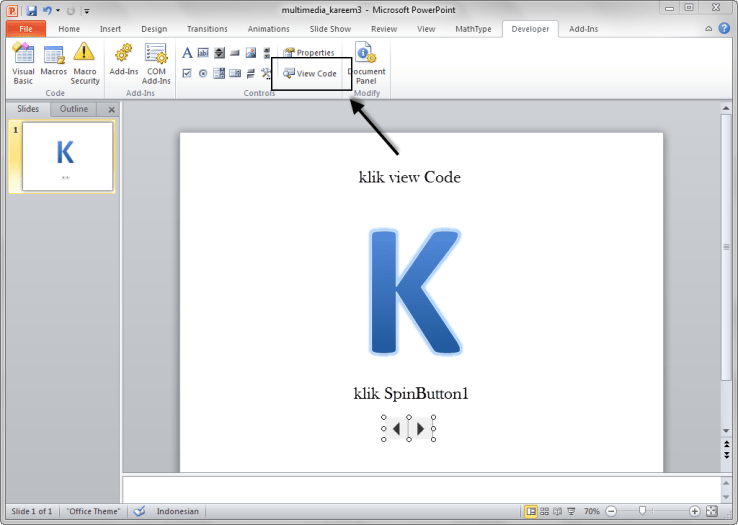Insert the Check Box control
The image size is (738, 525).
187,73
